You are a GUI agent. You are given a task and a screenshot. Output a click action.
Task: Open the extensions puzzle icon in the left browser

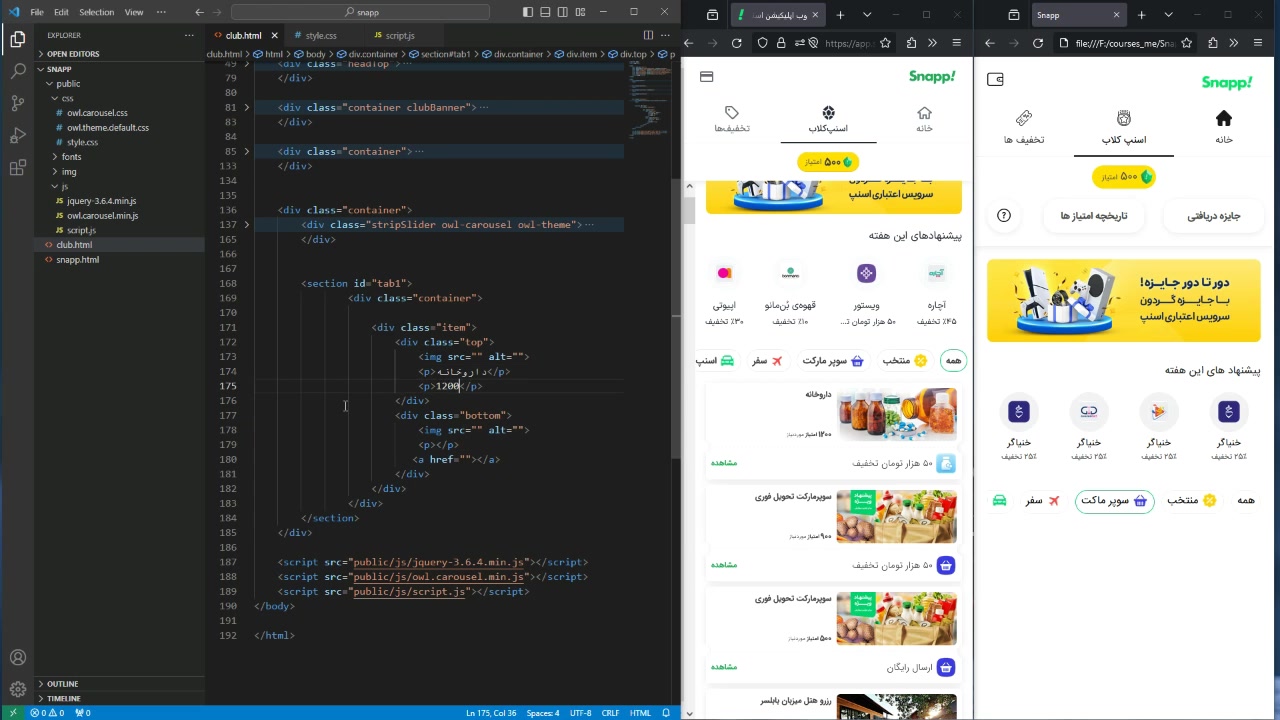coord(911,43)
